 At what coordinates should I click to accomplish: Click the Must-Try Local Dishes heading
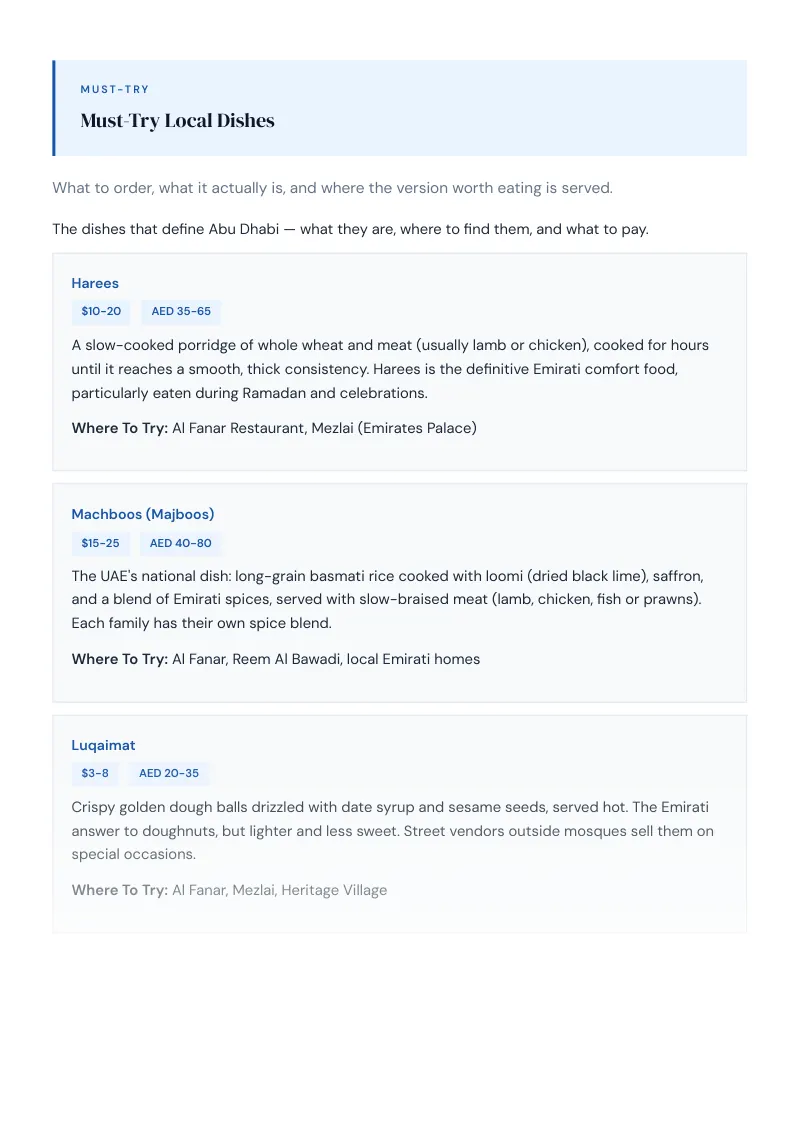click(178, 121)
